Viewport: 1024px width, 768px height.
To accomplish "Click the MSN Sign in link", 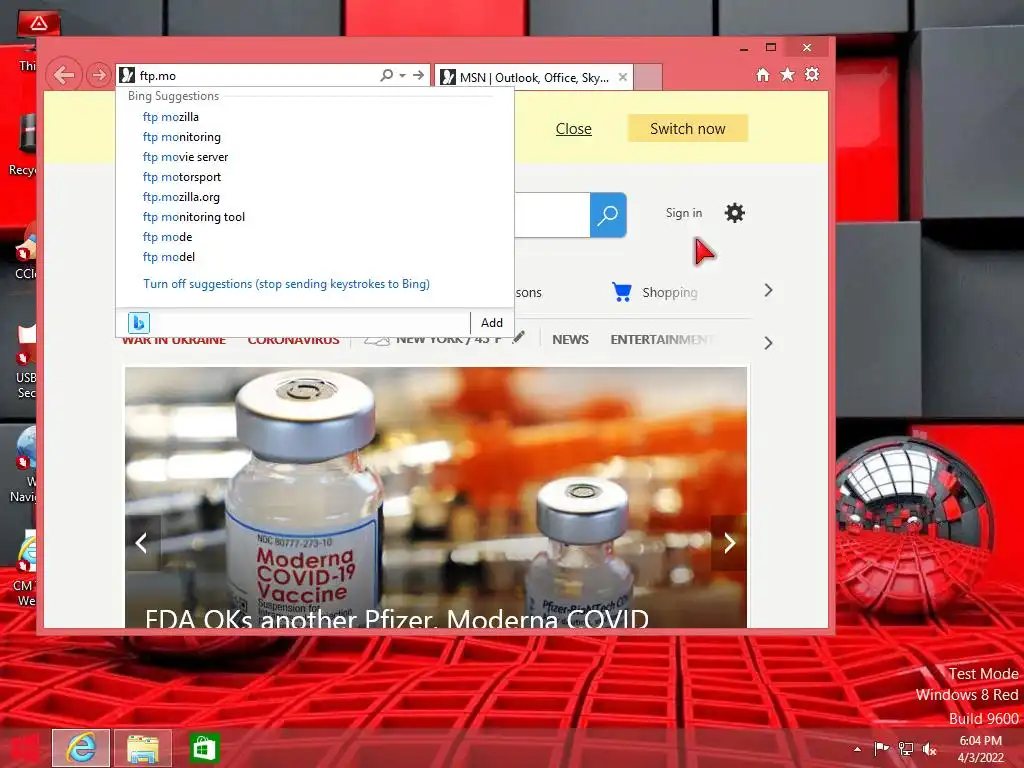I will [684, 213].
